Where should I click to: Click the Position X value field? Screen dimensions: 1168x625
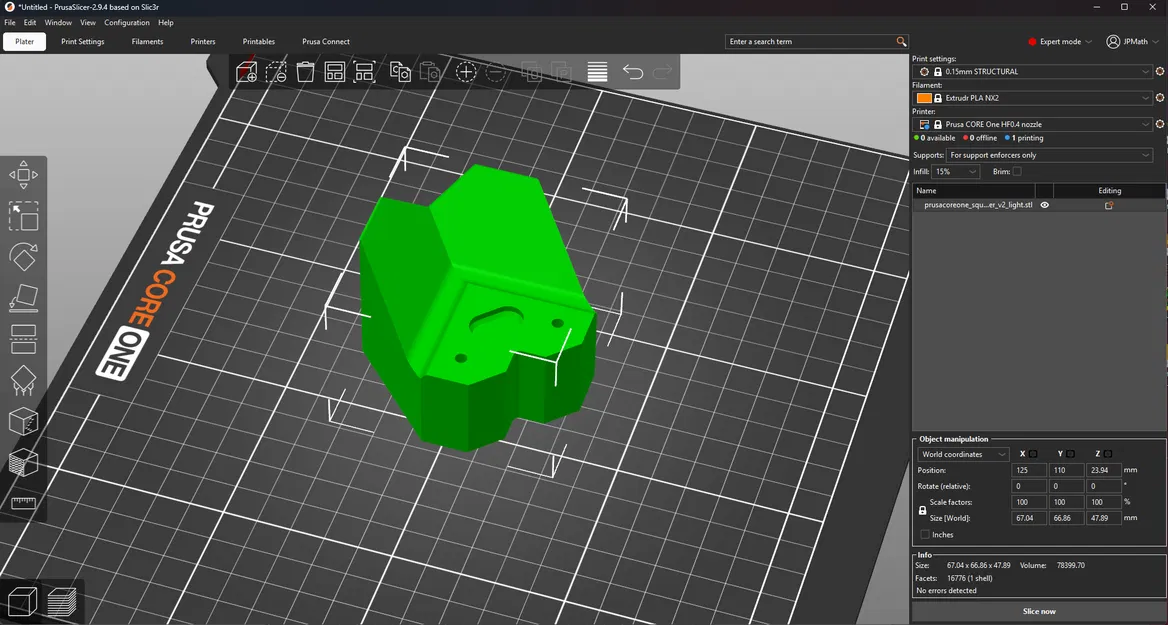coord(1029,470)
